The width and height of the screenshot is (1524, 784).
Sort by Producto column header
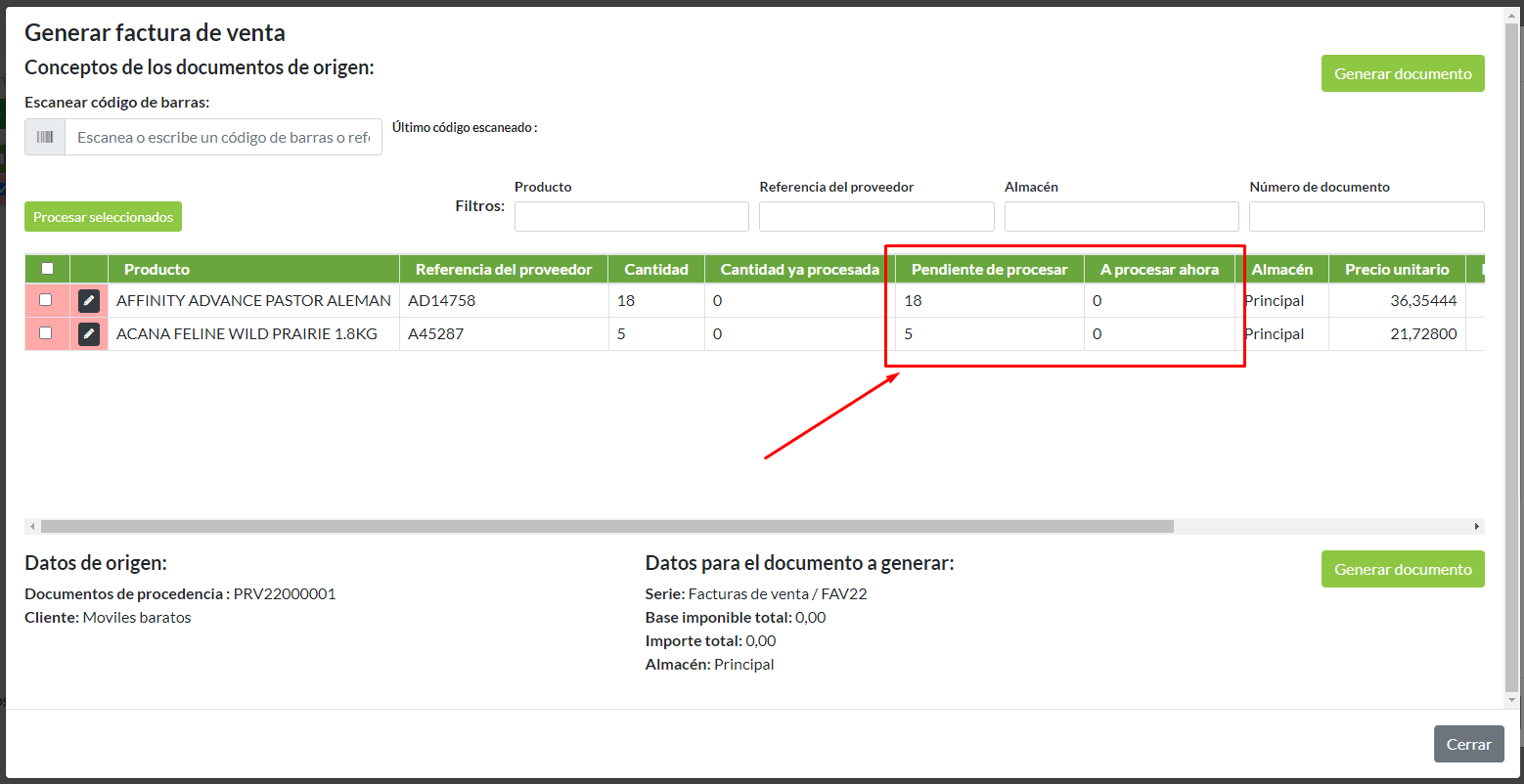coord(157,270)
